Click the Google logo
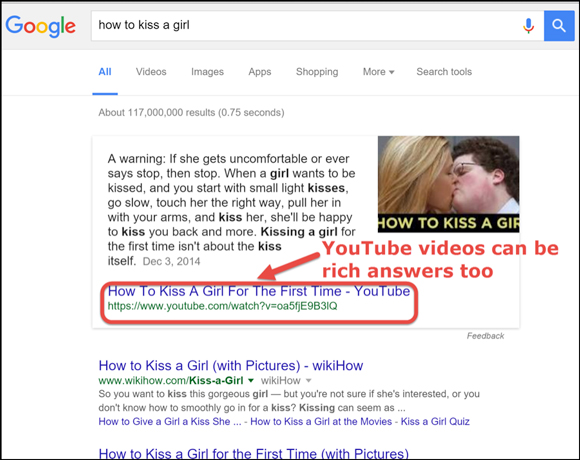This screenshot has height=460, width=580. pyautogui.click(x=41, y=26)
